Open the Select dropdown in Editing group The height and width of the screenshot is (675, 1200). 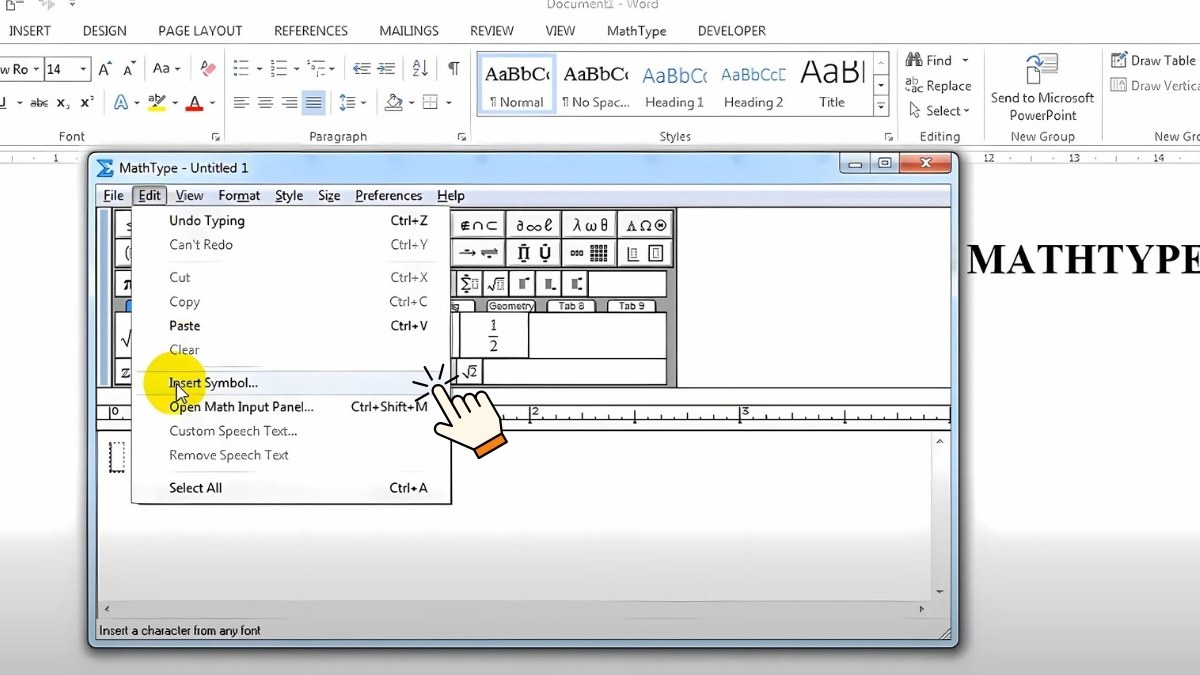(x=941, y=111)
